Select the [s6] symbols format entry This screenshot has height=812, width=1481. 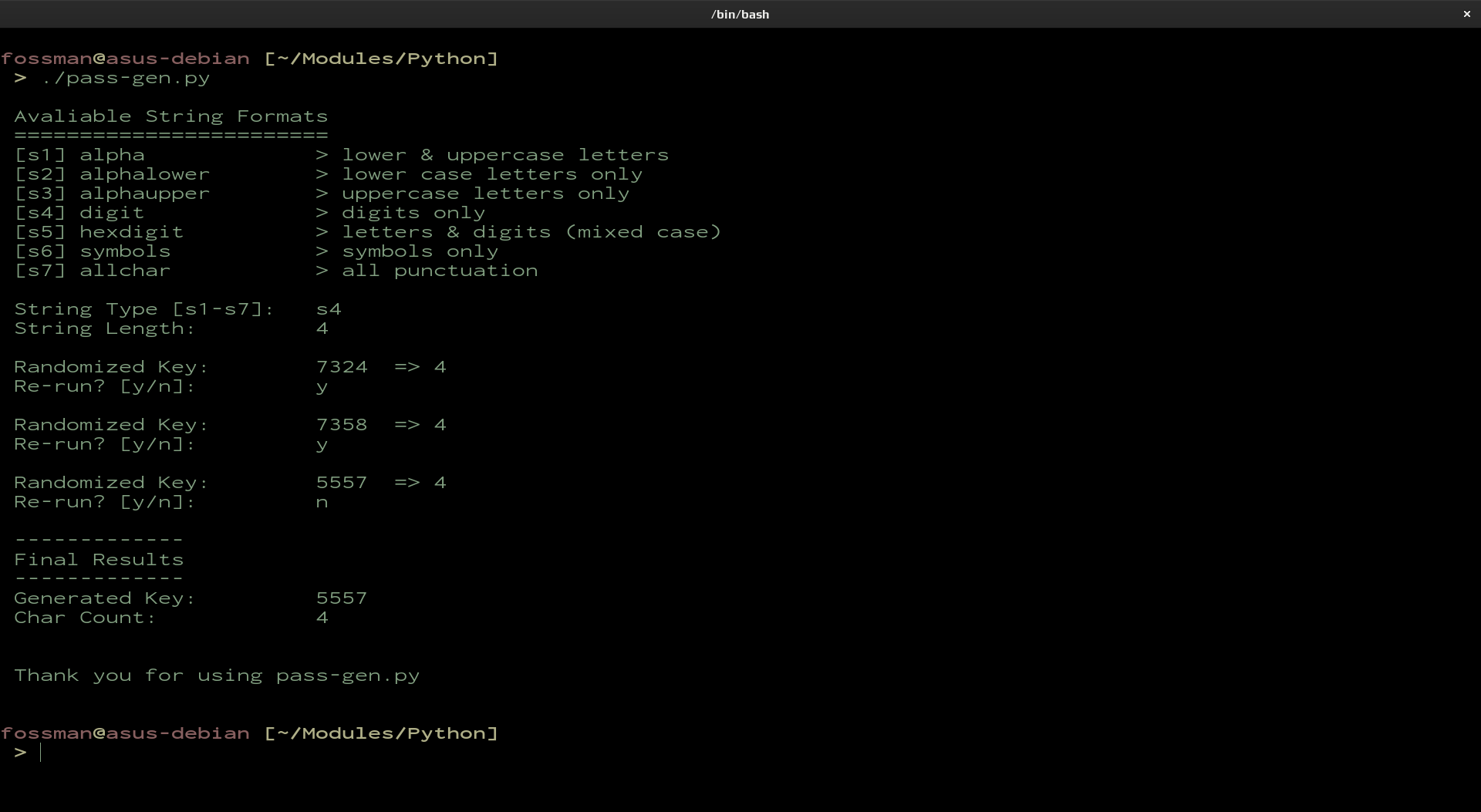tap(93, 251)
